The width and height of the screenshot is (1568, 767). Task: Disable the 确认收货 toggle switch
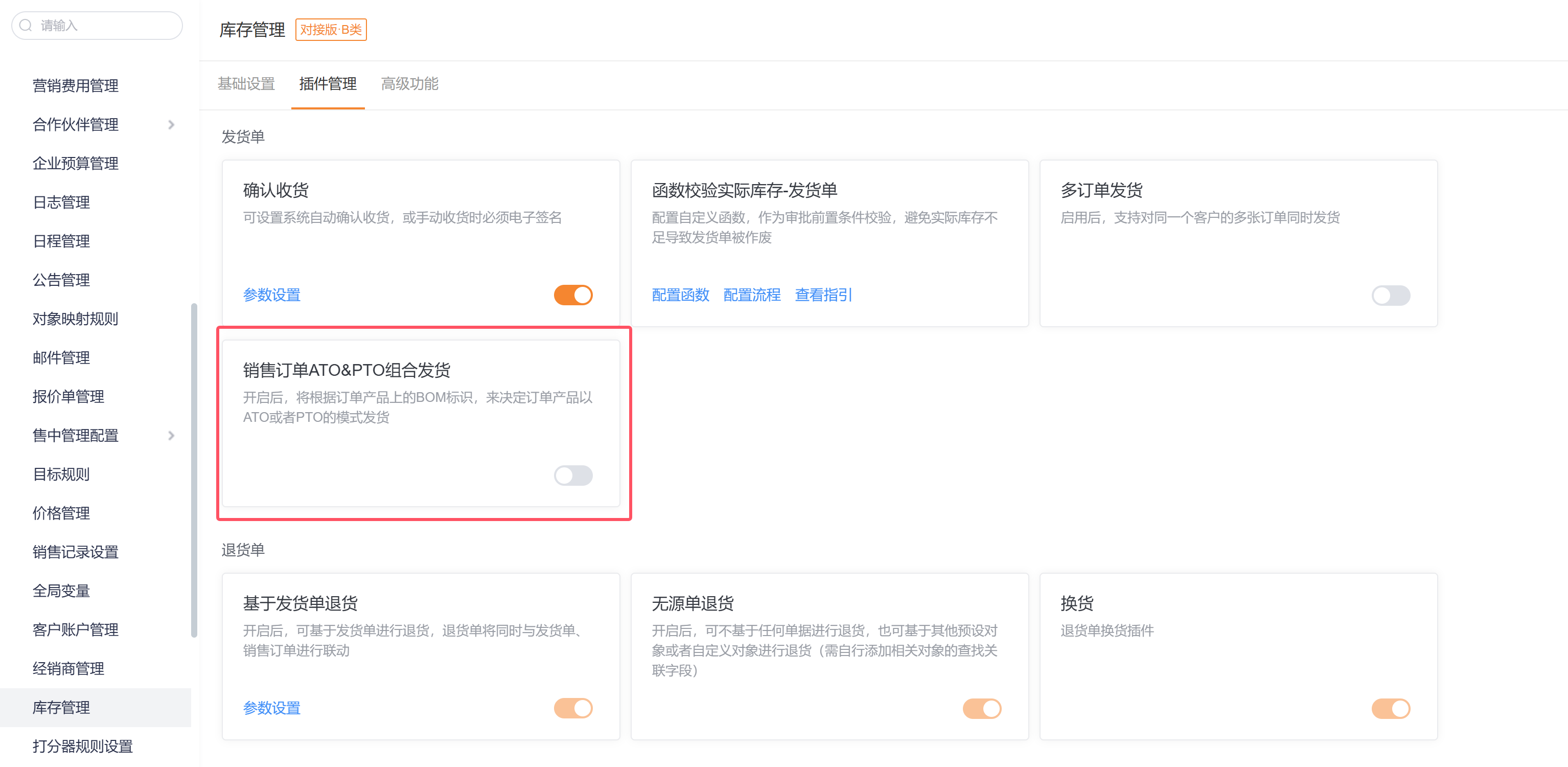(x=573, y=295)
